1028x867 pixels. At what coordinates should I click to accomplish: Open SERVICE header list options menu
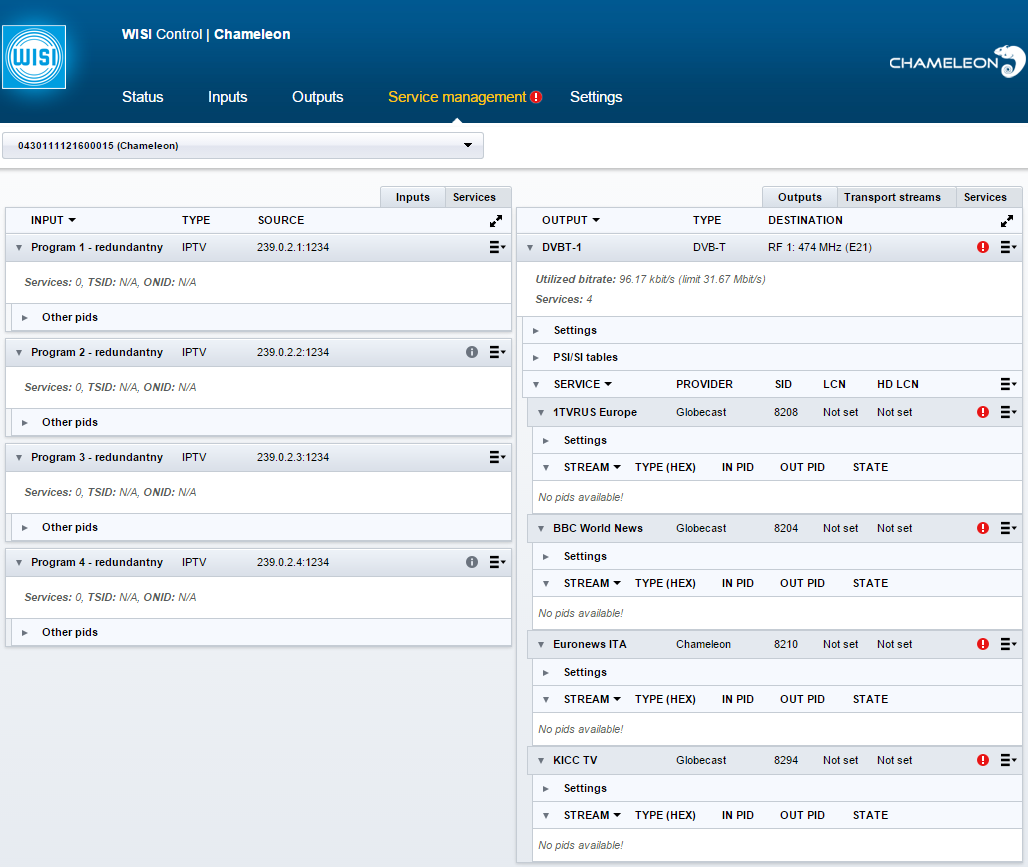tap(1008, 384)
